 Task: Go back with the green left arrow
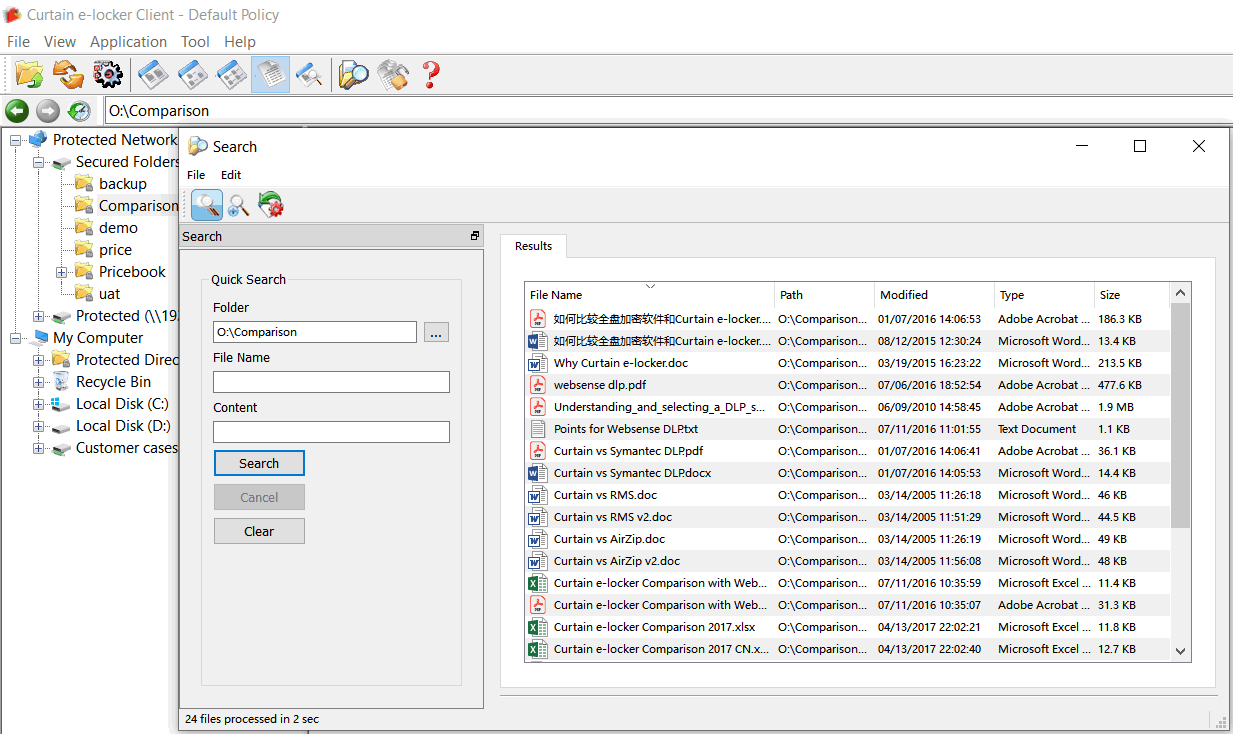tap(16, 111)
